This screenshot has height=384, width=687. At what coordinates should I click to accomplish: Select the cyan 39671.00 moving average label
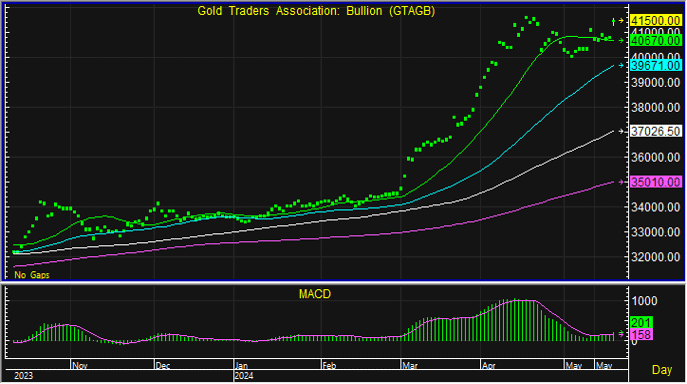pos(655,66)
